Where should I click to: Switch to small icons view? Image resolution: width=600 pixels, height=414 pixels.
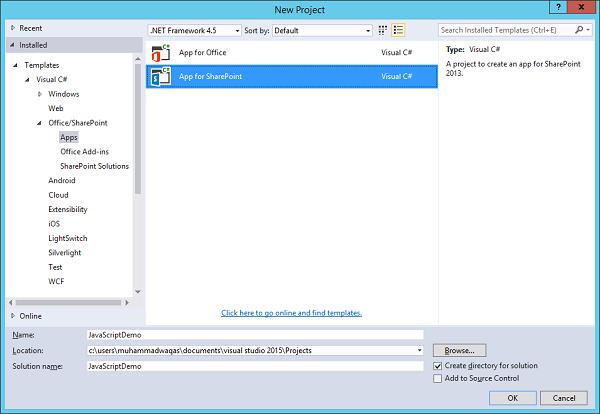[382, 30]
